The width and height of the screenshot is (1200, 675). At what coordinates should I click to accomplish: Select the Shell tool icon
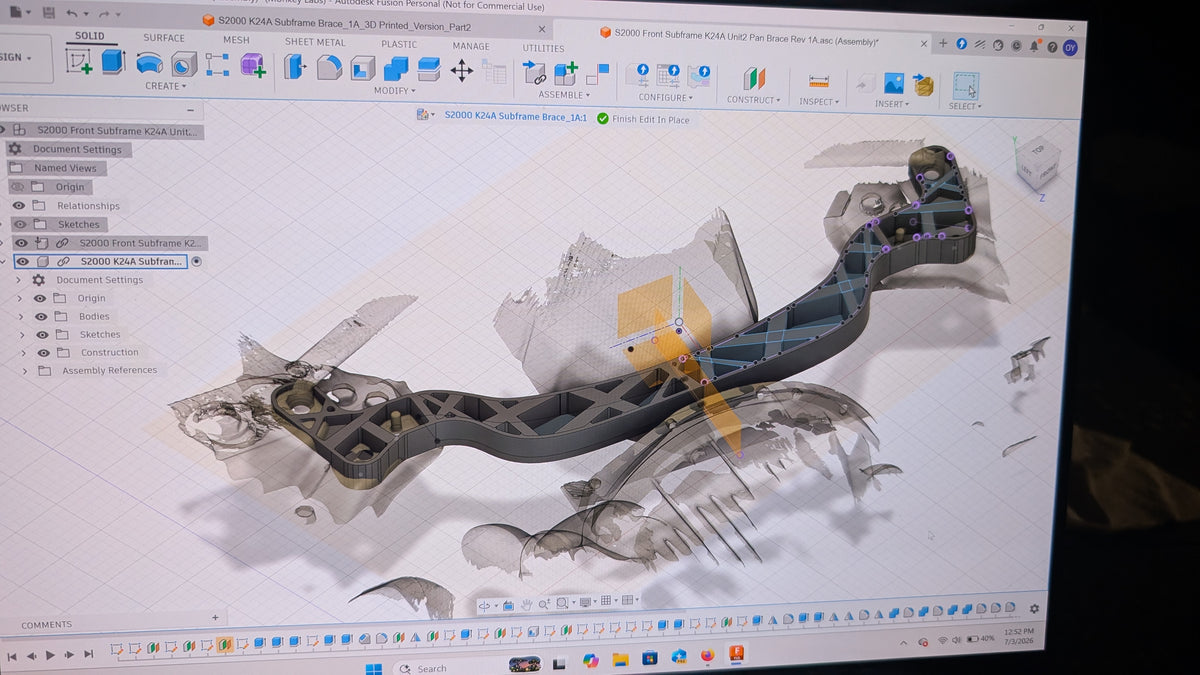(362, 68)
